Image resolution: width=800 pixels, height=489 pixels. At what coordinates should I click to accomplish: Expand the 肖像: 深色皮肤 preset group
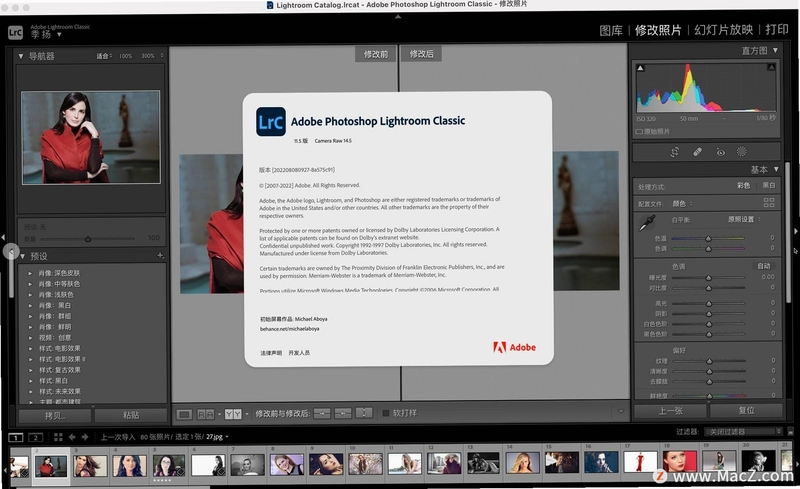pos(30,273)
